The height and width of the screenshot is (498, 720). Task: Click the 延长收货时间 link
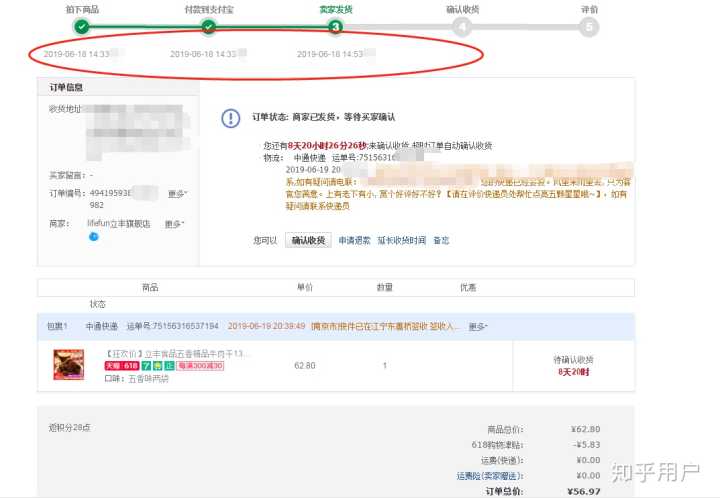pos(402,240)
